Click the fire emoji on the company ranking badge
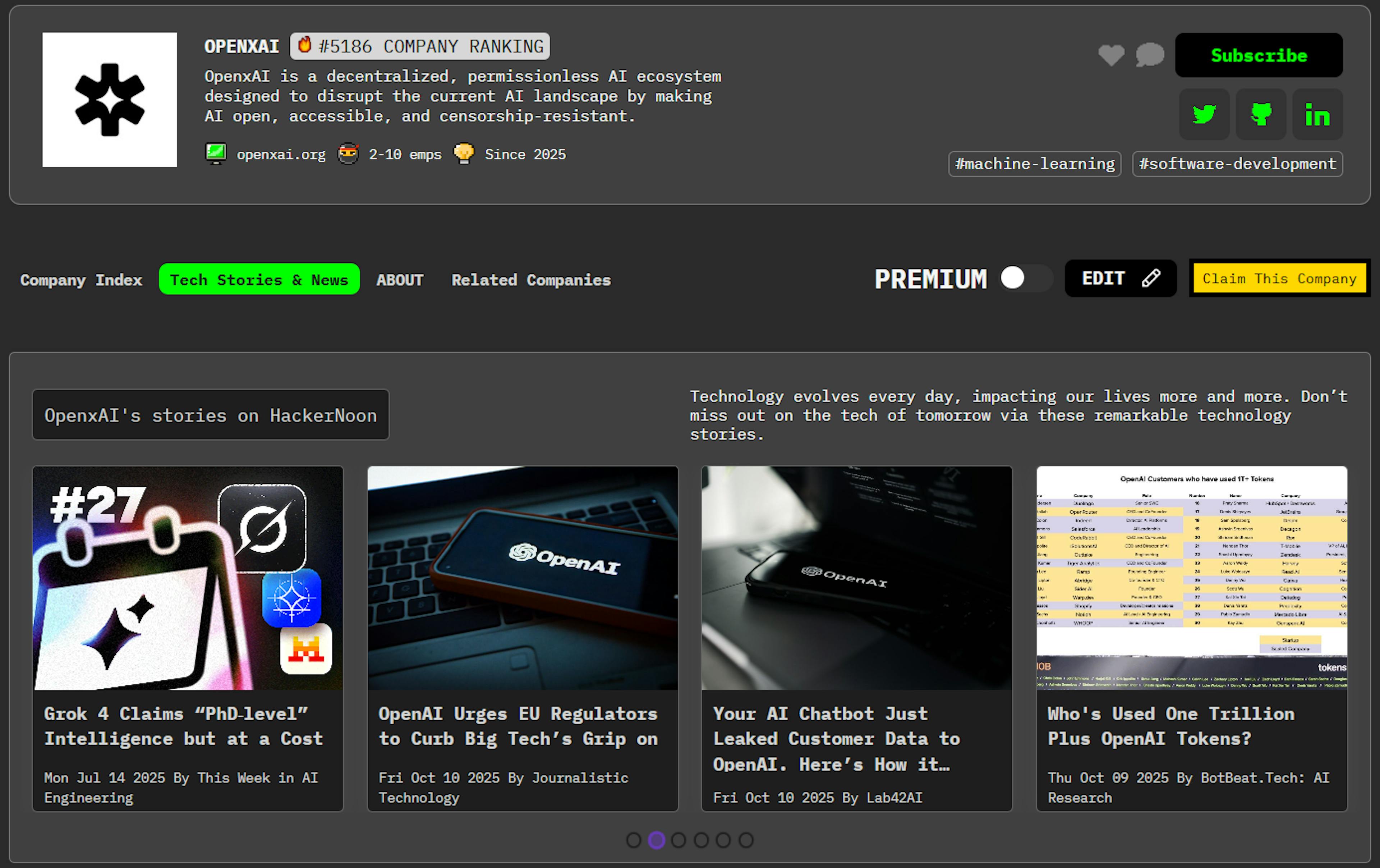This screenshot has width=1380, height=868. 304,45
